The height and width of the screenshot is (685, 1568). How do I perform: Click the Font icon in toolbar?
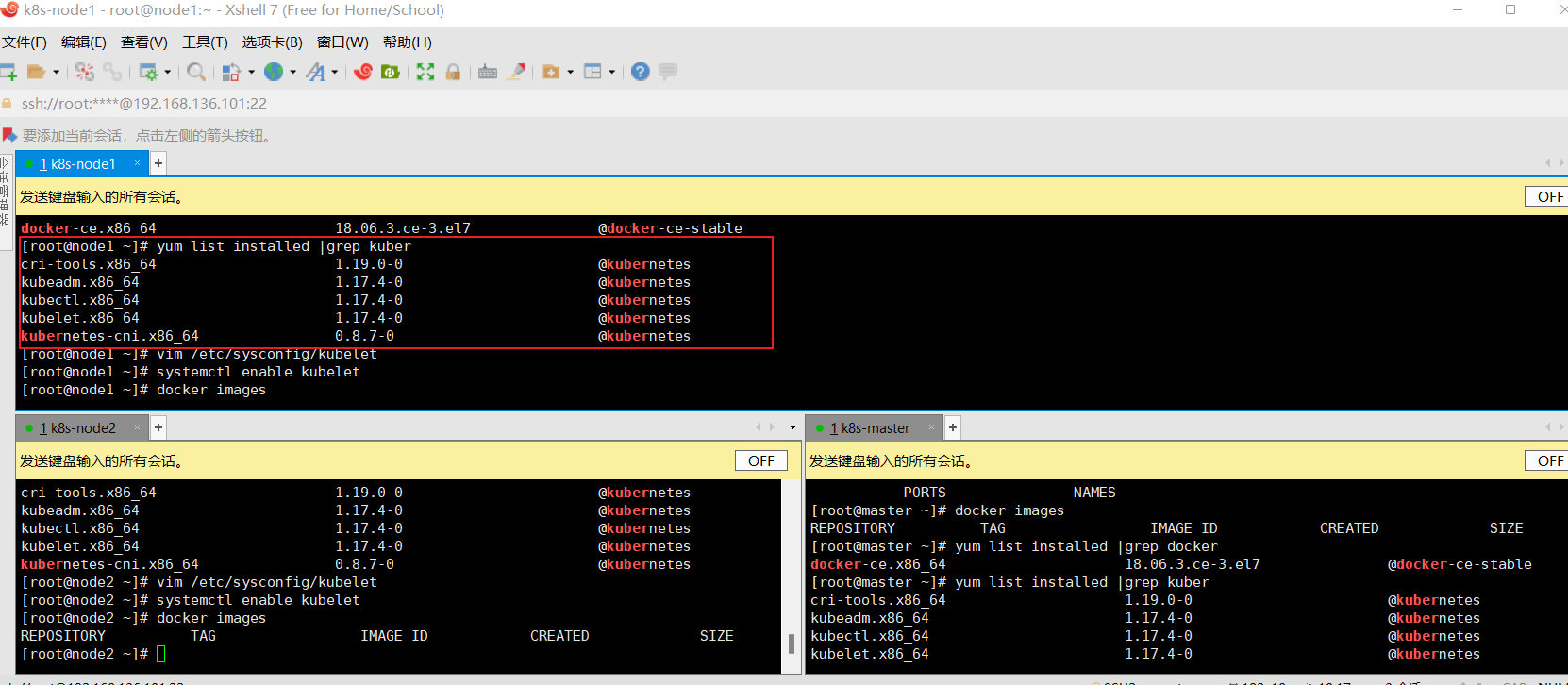(315, 72)
